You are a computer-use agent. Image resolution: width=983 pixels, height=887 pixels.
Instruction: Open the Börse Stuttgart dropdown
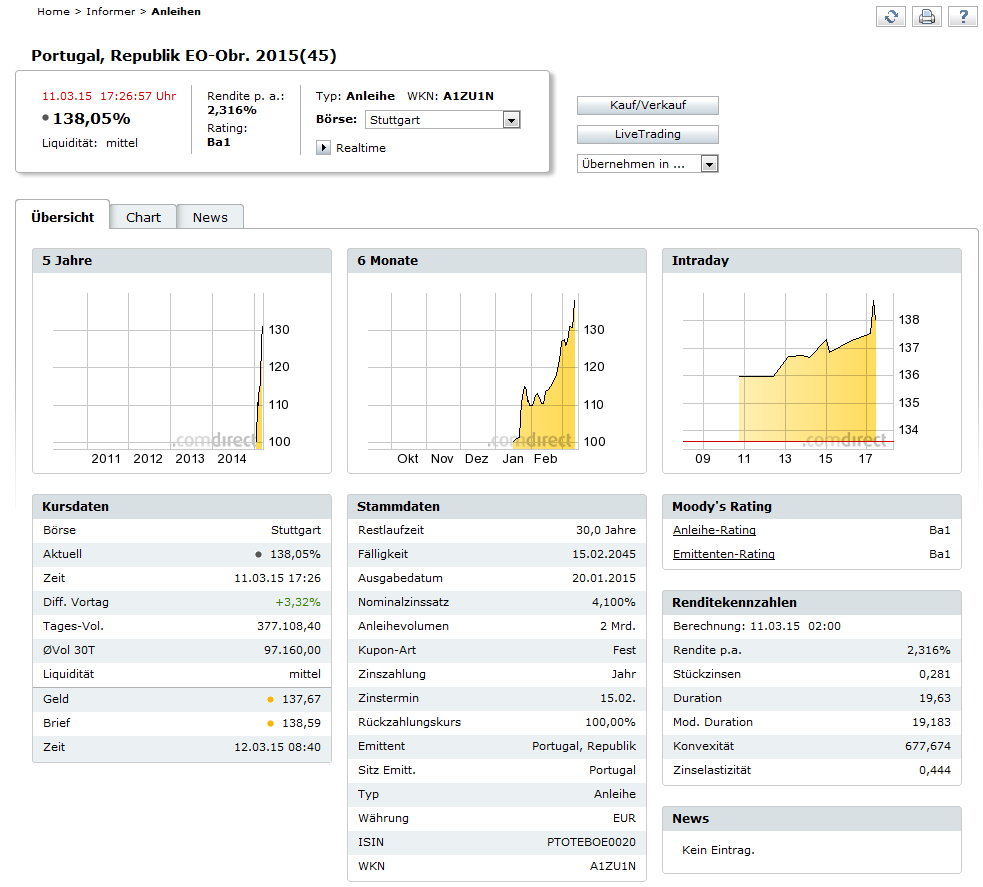(443, 120)
